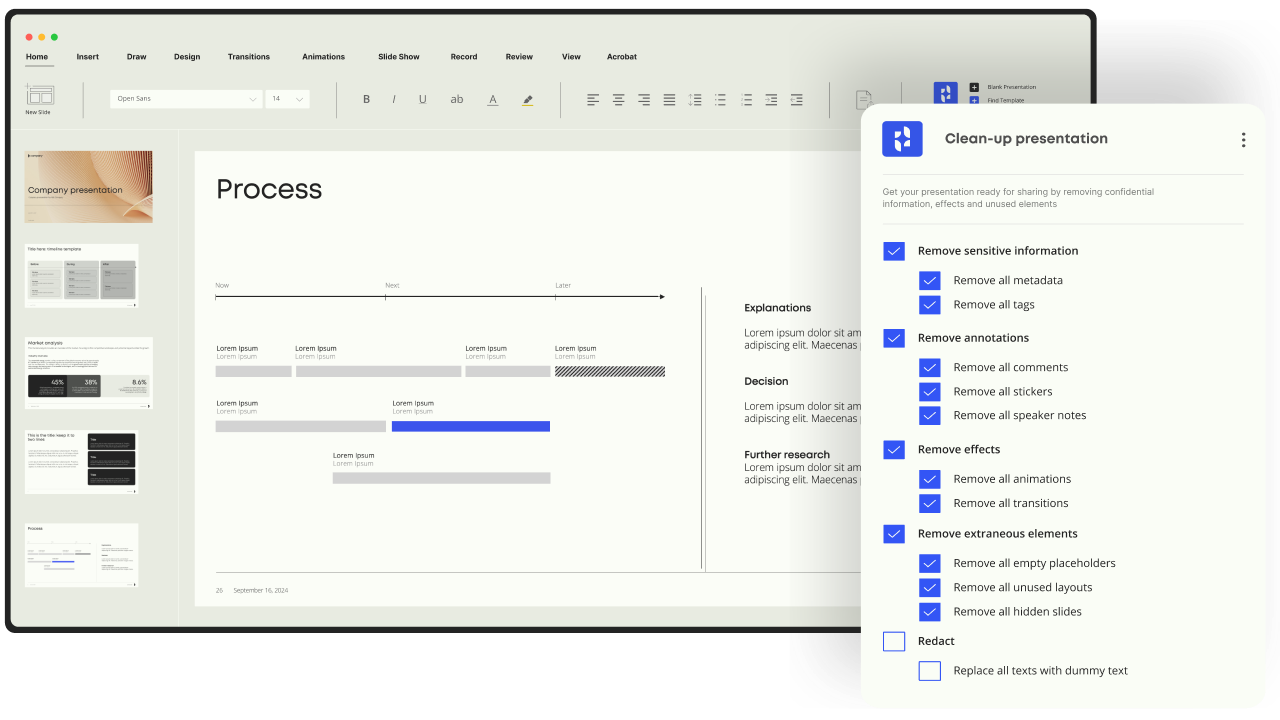1280x720 pixels.
Task: Click the Blank Presentation plus icon
Action: click(974, 87)
